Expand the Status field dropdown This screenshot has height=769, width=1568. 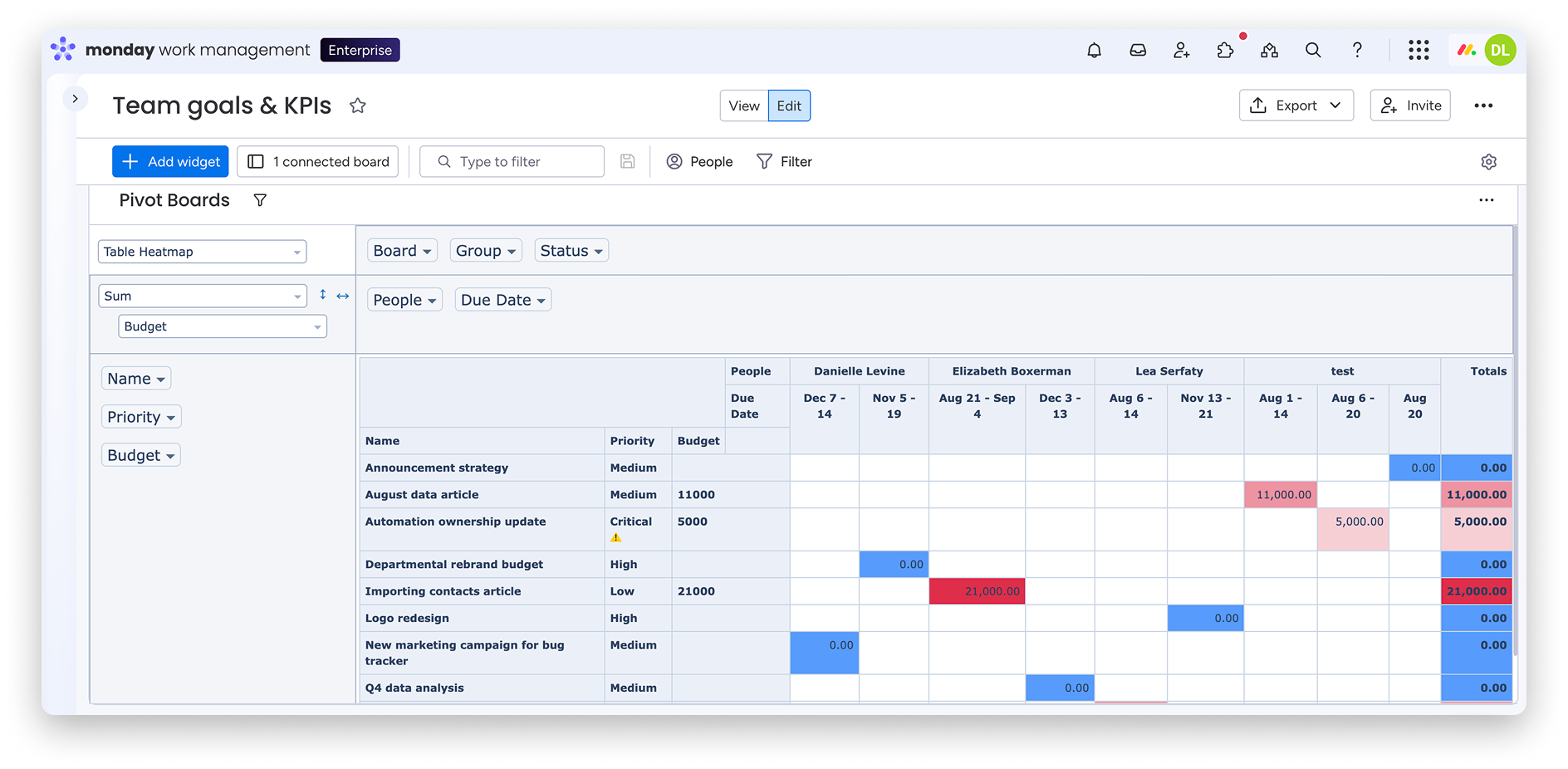point(571,251)
